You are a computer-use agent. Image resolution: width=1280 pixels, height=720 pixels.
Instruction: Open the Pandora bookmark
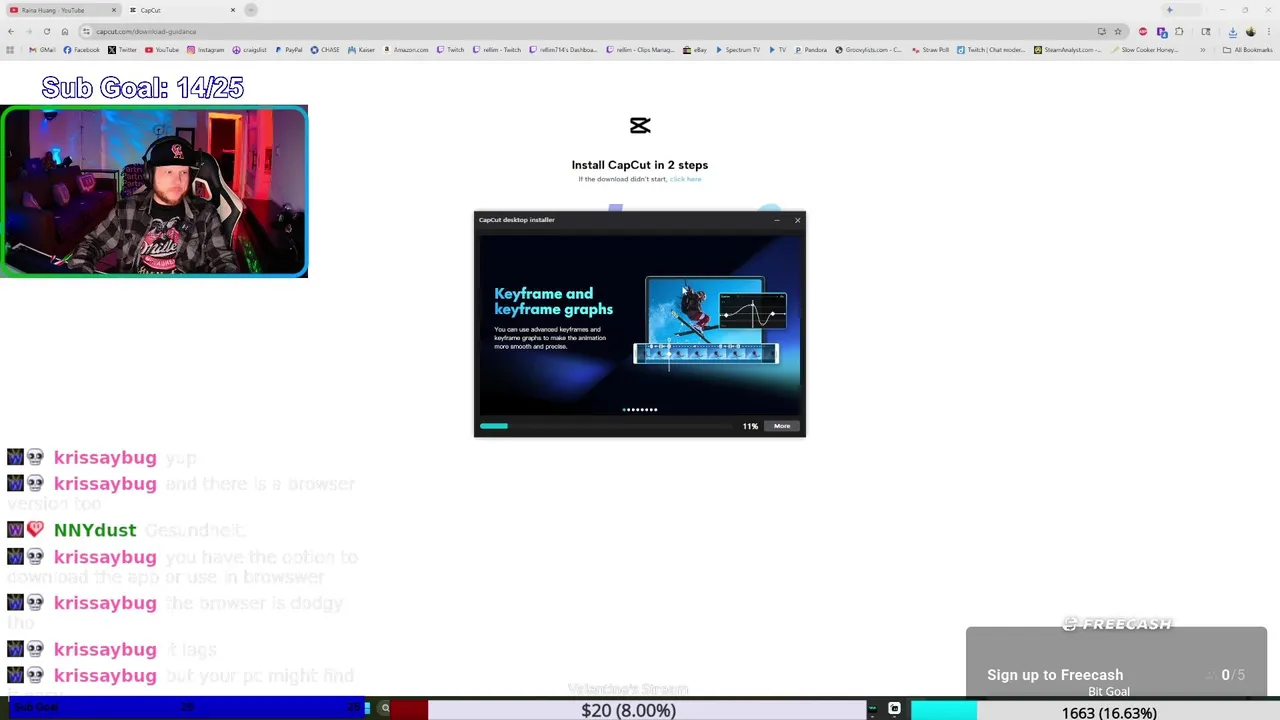[x=812, y=49]
